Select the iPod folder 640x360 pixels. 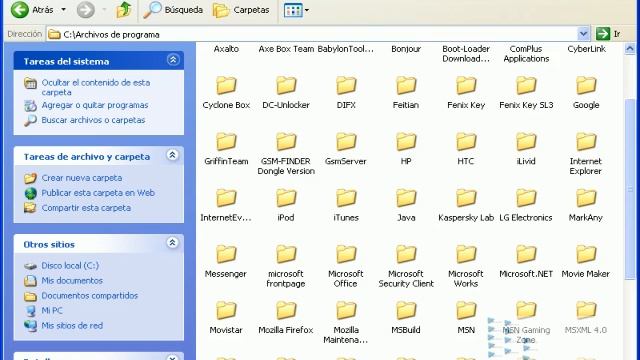(286, 206)
